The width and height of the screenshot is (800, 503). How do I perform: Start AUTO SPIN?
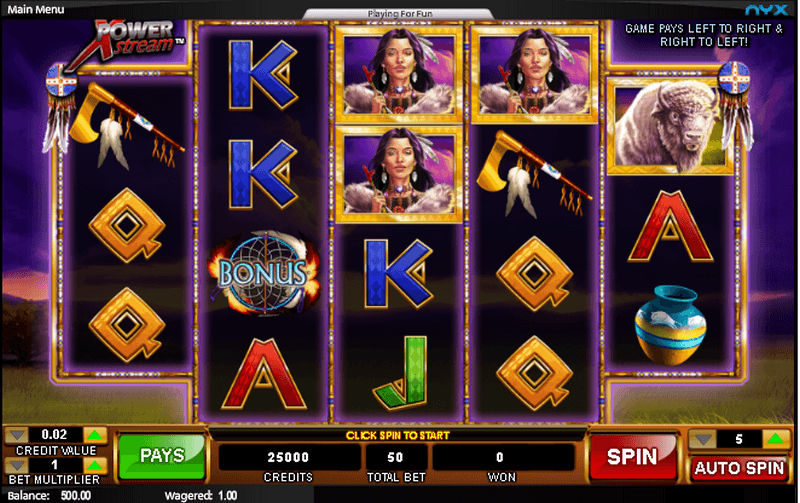point(739,468)
